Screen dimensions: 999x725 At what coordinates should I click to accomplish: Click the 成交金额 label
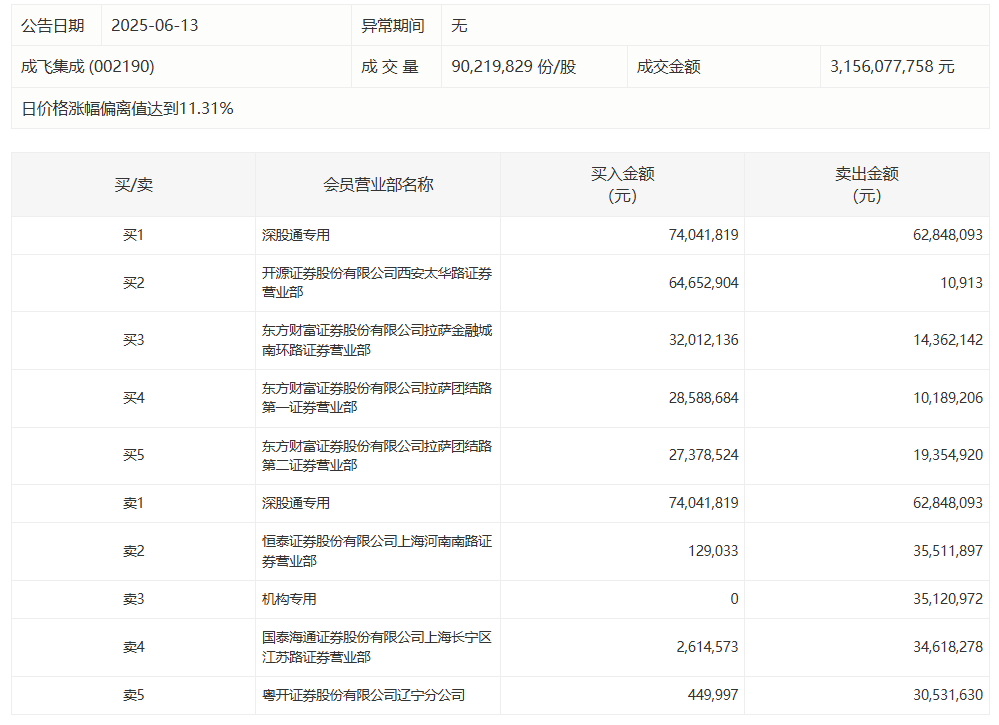(x=668, y=66)
